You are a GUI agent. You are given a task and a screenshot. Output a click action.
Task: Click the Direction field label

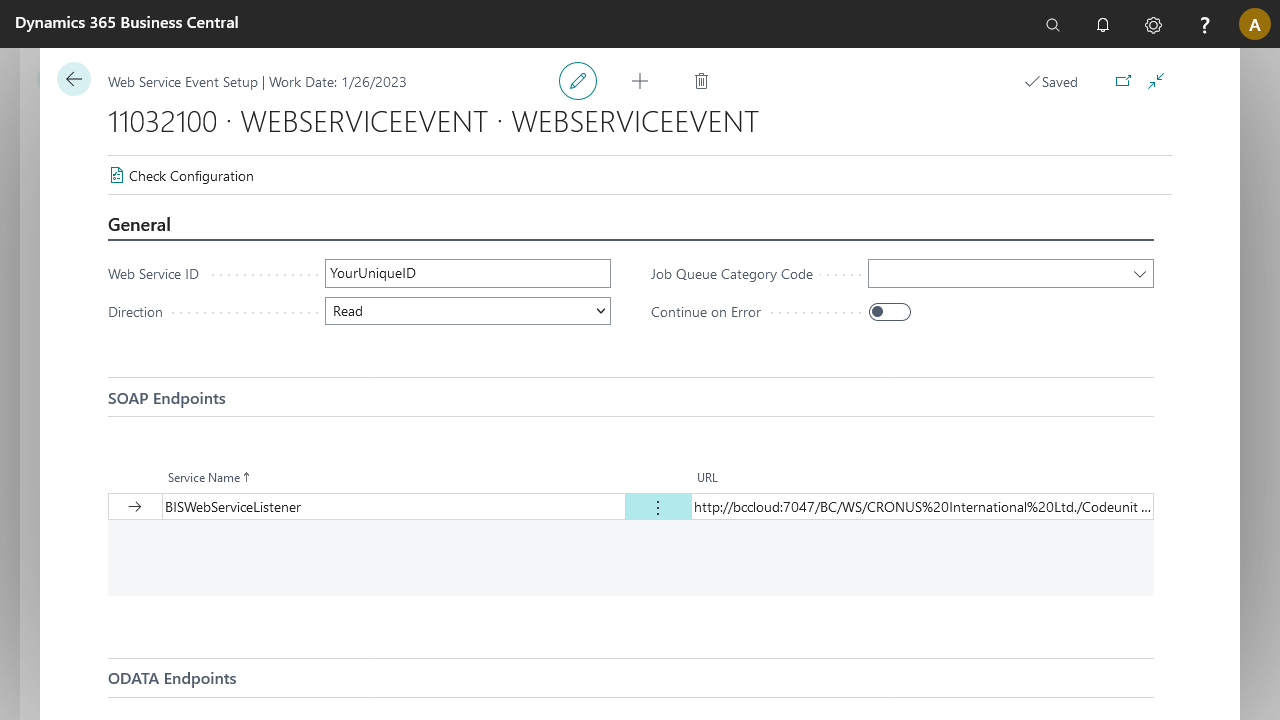135,312
